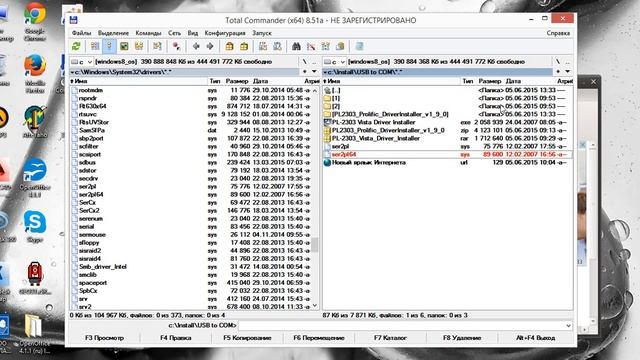
Task: Click the Unpack files archive icon
Action: tap(244, 46)
